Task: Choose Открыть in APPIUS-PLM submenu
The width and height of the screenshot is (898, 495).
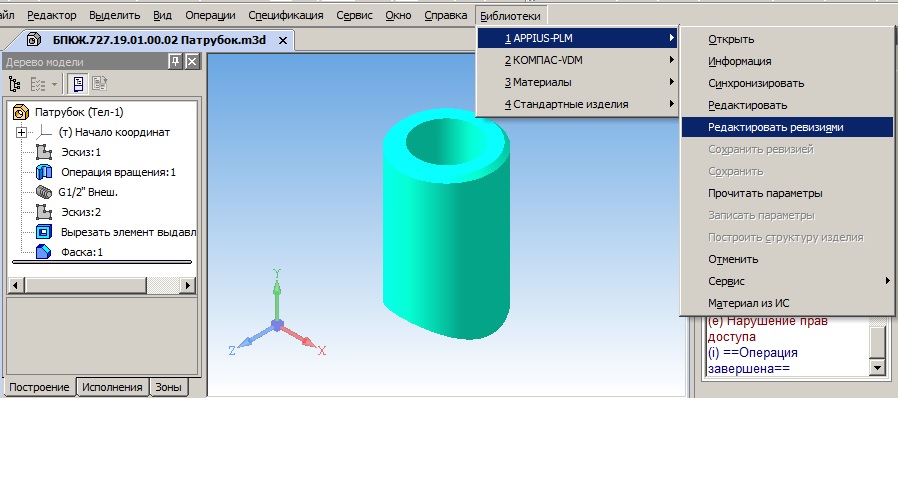Action: (787, 39)
